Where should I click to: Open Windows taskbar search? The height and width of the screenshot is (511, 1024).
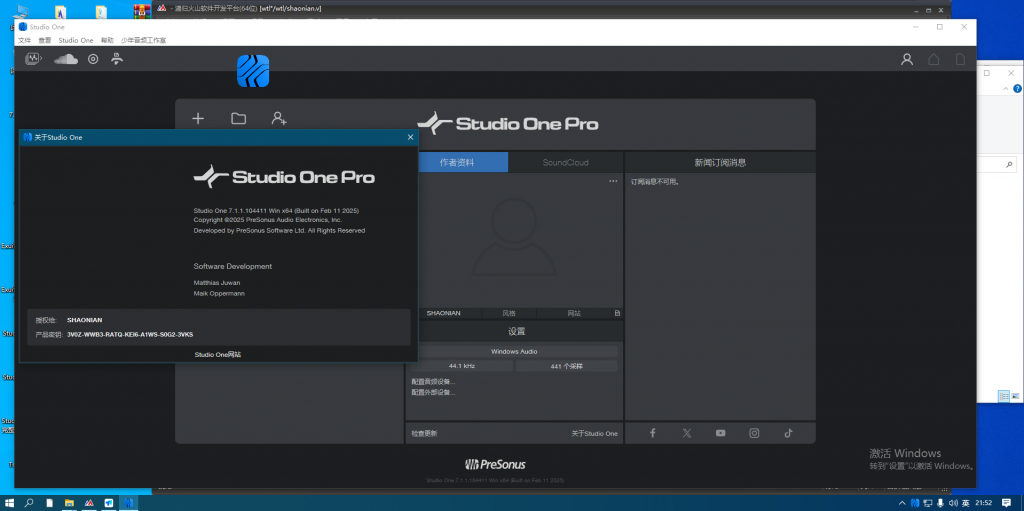tap(29, 503)
